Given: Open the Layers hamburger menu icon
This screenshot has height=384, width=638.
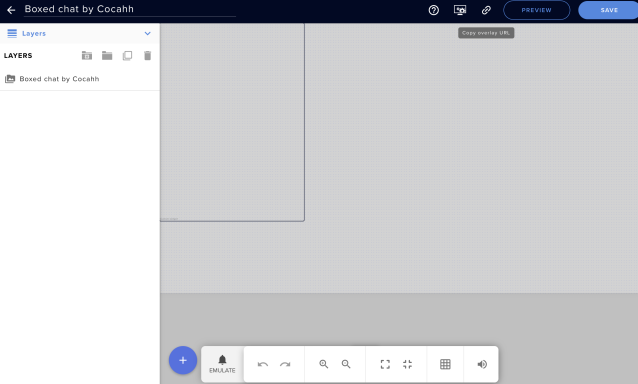Looking at the screenshot, I should 12,33.
